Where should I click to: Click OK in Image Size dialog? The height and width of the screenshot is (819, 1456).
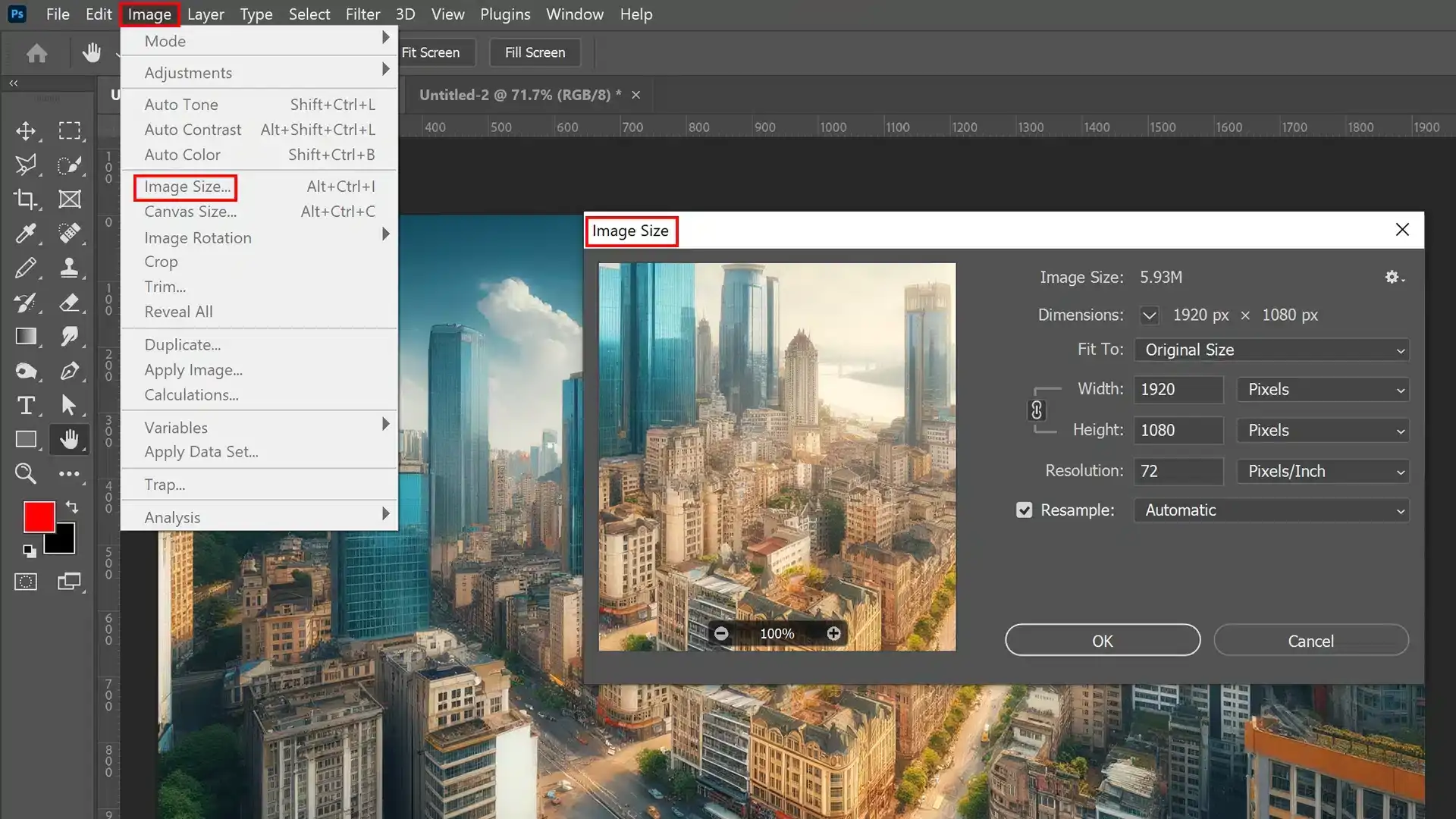[x=1103, y=641]
